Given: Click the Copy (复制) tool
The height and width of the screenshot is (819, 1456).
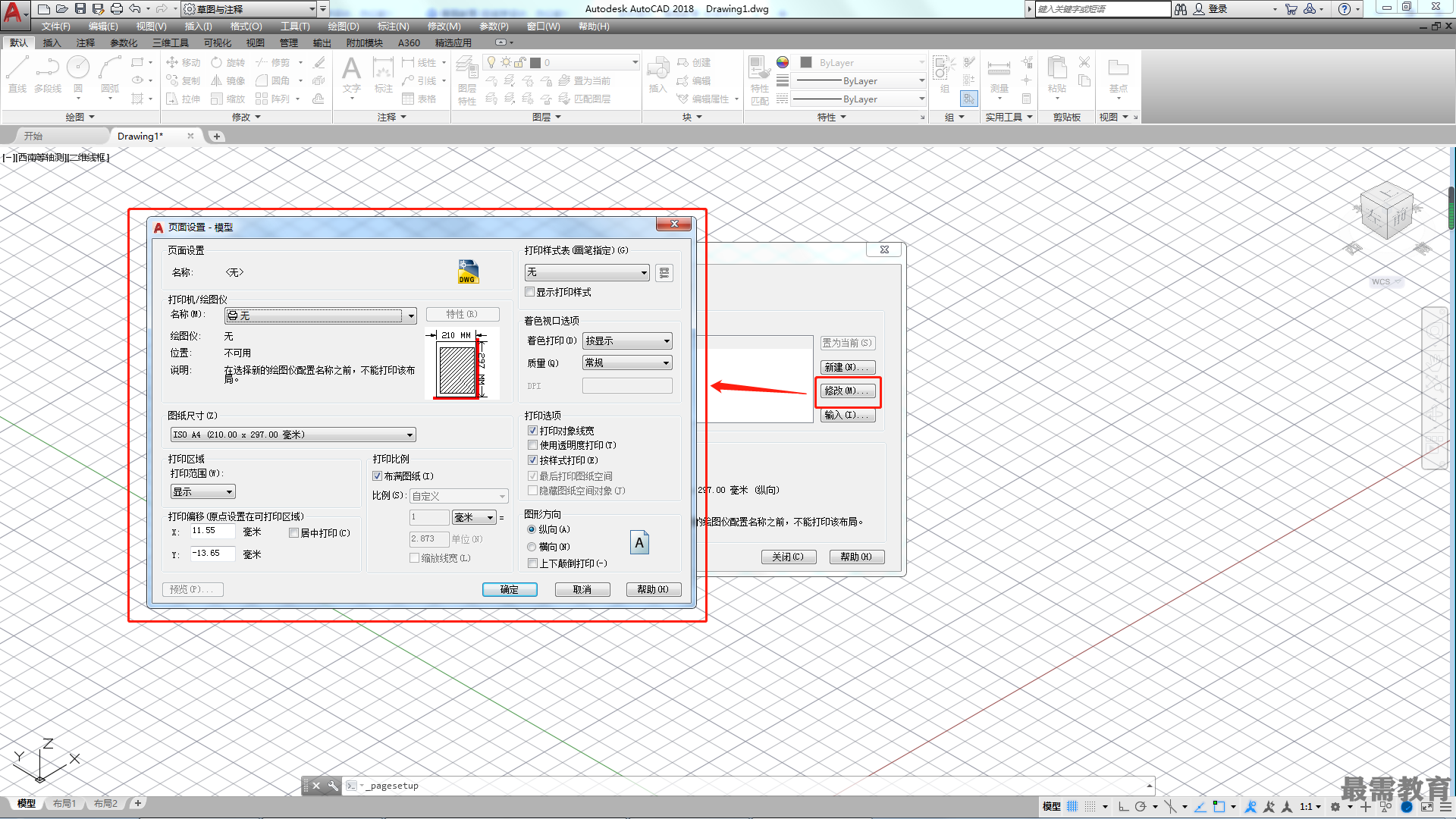Looking at the screenshot, I should [183, 80].
